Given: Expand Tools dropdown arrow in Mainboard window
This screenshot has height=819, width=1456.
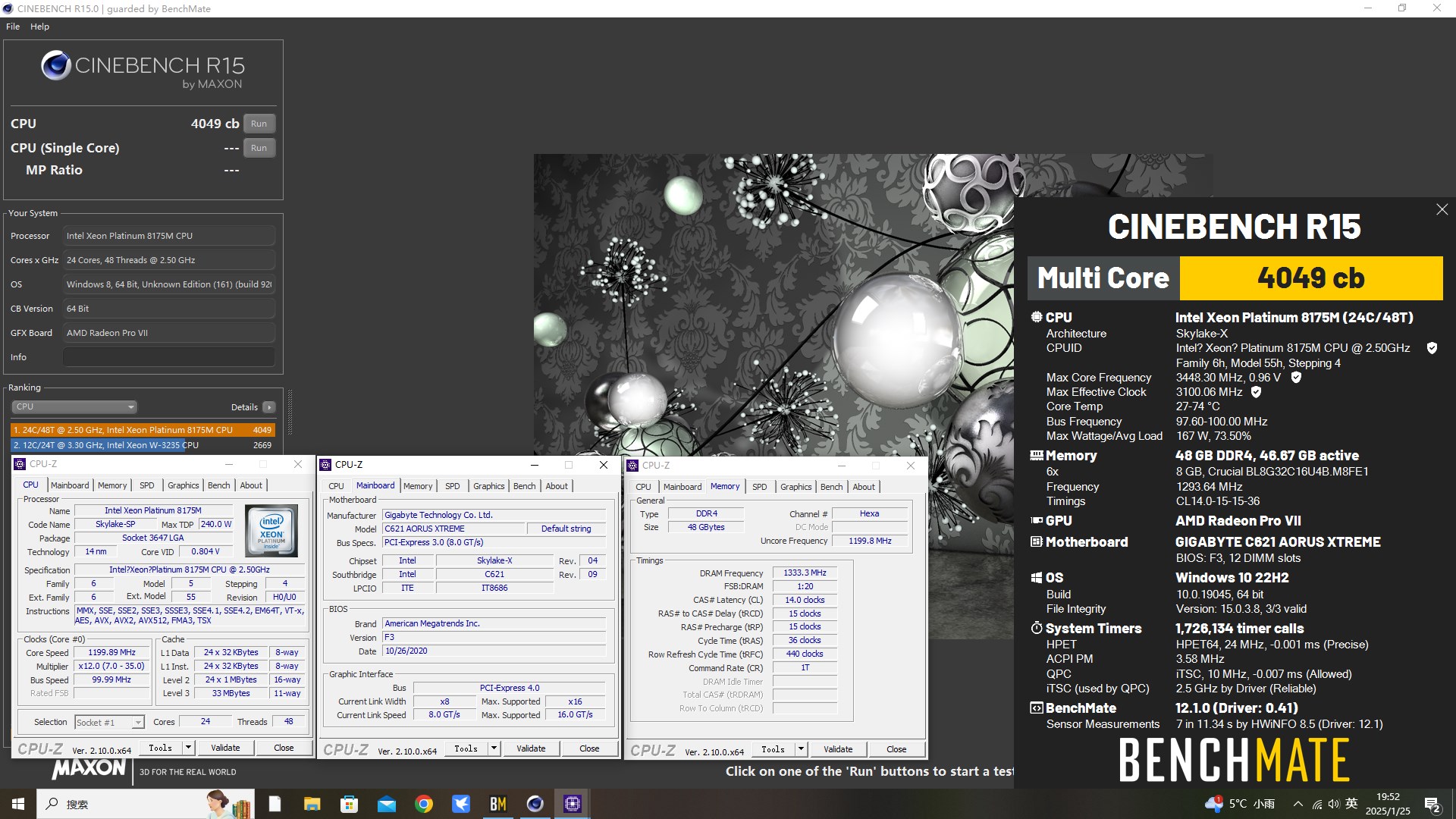Looking at the screenshot, I should [x=494, y=748].
